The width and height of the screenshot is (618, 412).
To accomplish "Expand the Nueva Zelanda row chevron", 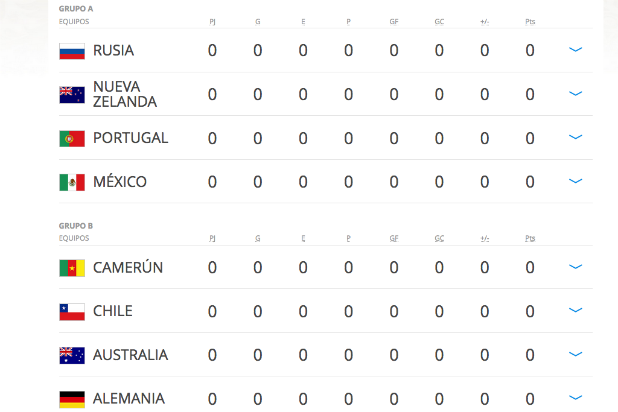I will (575, 94).
